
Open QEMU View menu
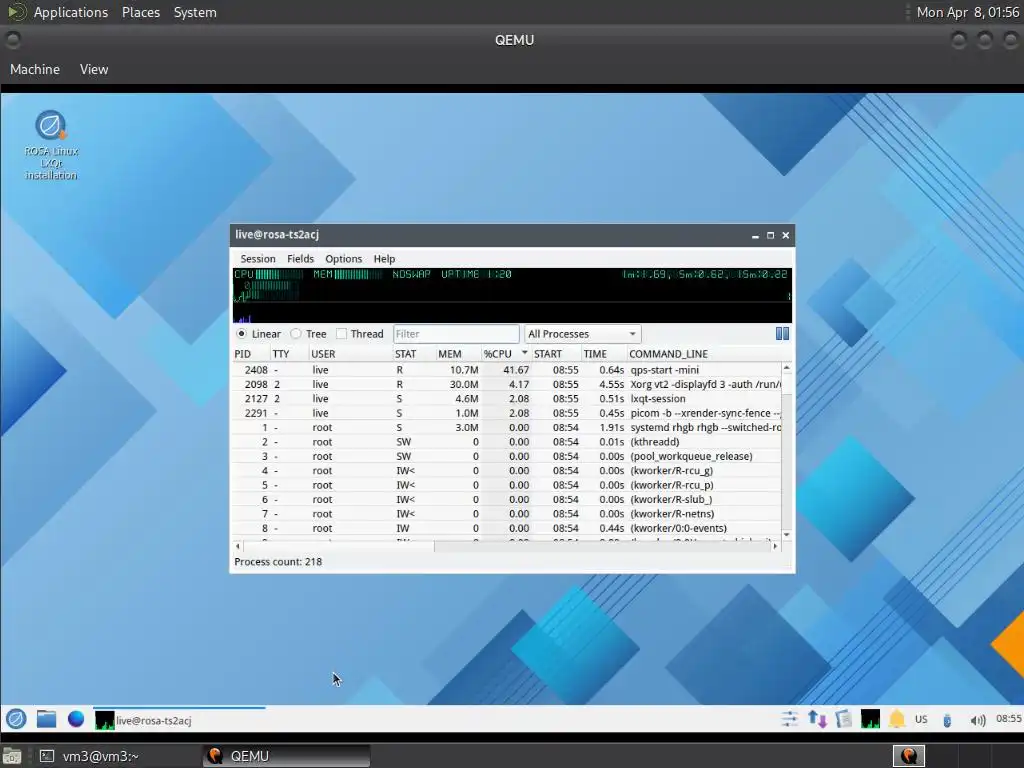pos(94,69)
